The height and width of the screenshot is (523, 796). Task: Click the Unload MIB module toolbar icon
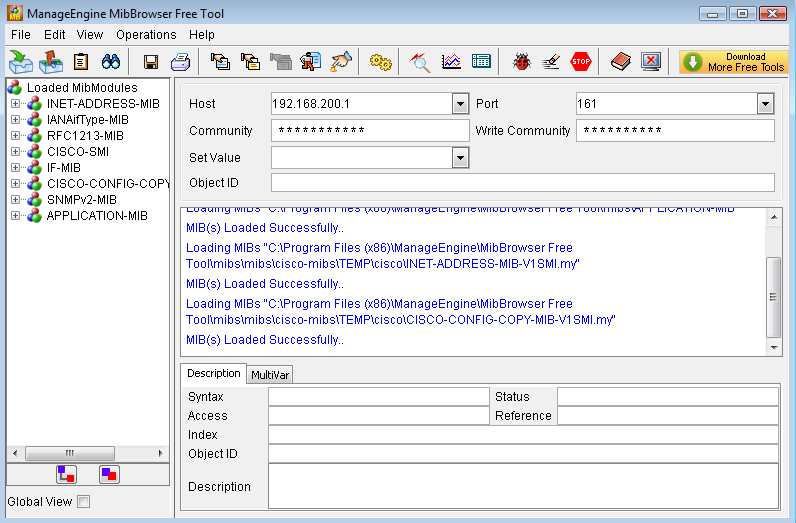51,62
